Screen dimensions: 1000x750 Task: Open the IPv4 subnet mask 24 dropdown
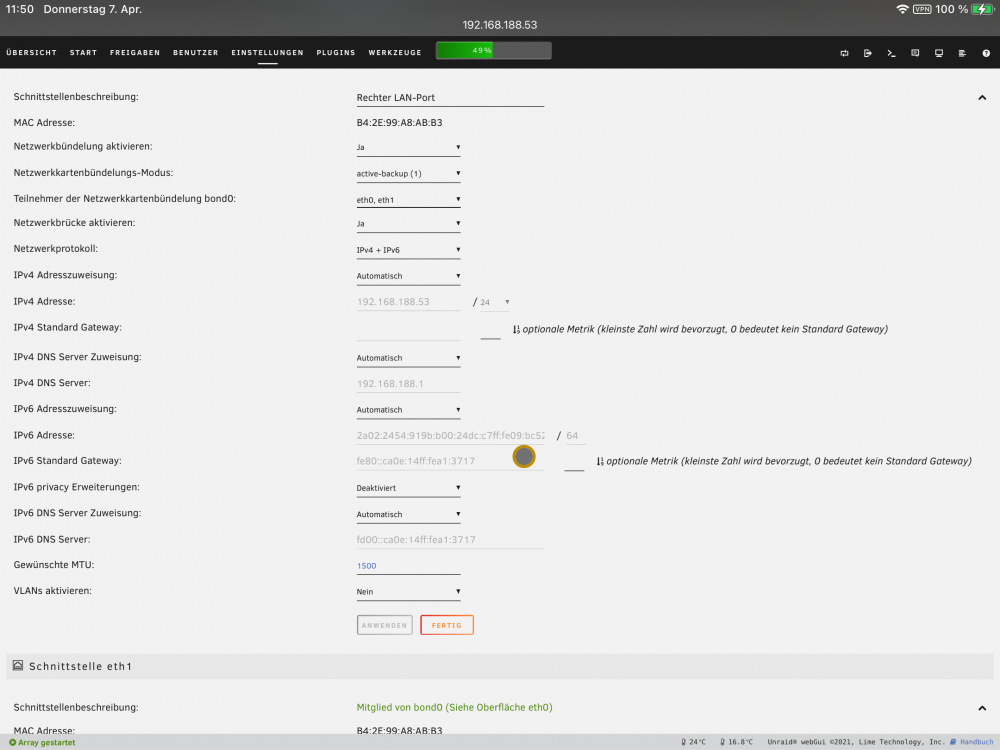coord(495,302)
